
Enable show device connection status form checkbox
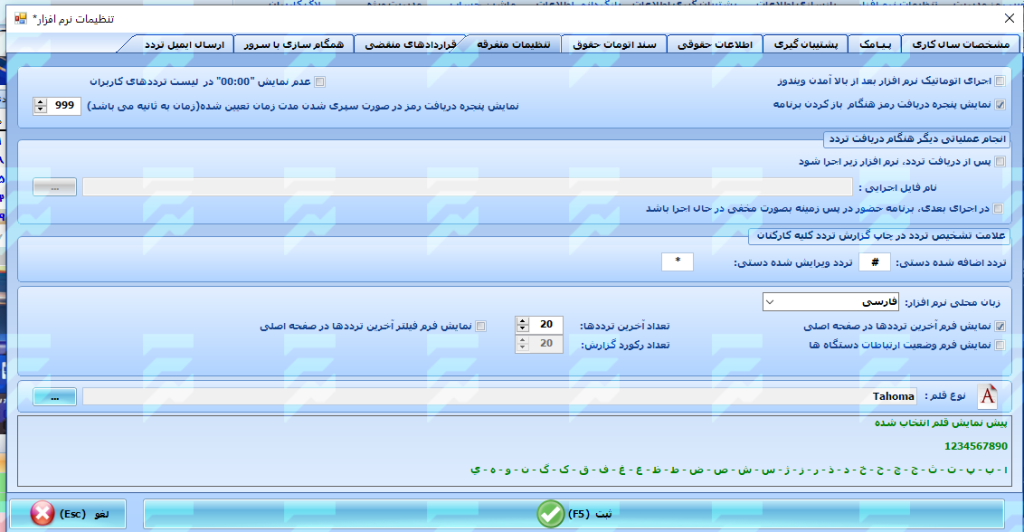[1001, 345]
